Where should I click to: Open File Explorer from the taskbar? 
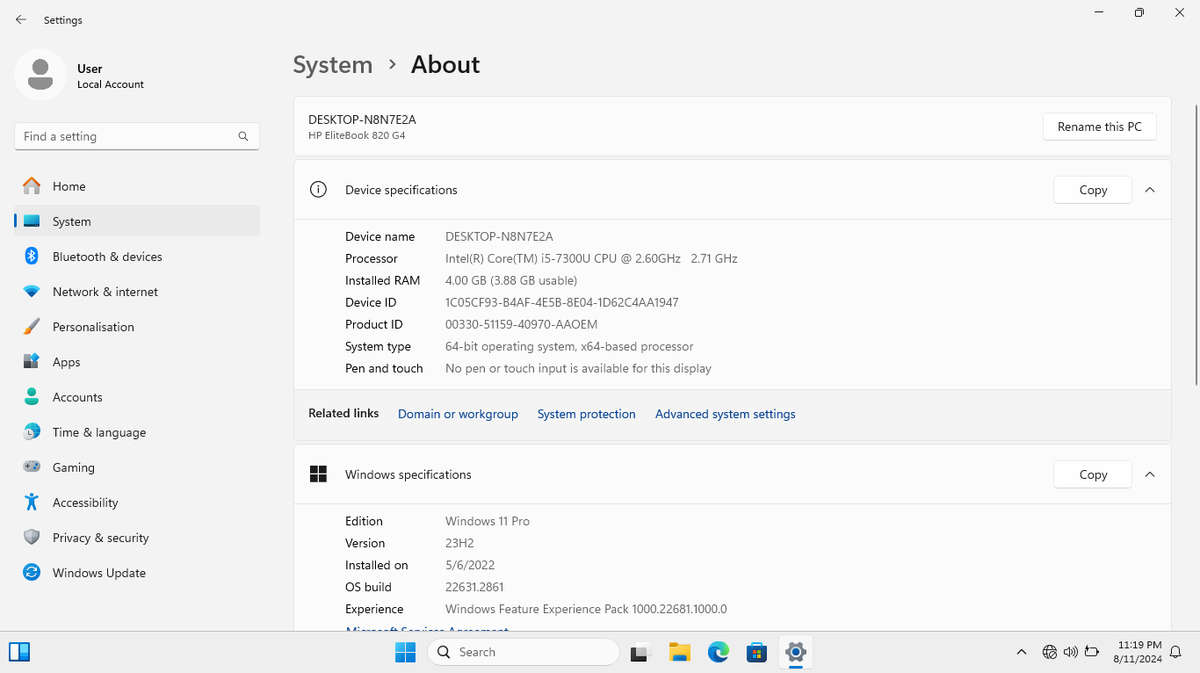679,652
